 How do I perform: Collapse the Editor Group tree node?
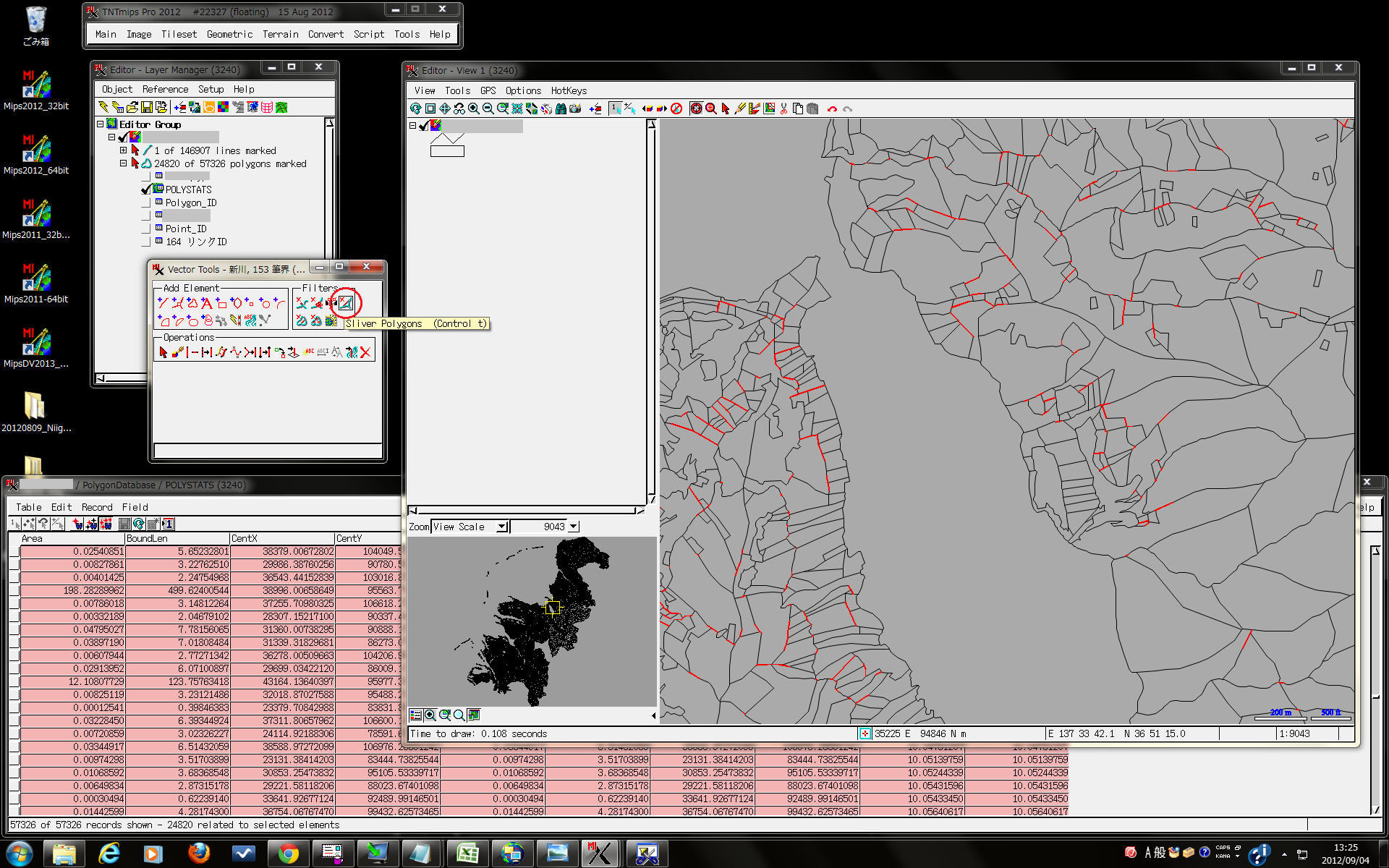point(101,124)
